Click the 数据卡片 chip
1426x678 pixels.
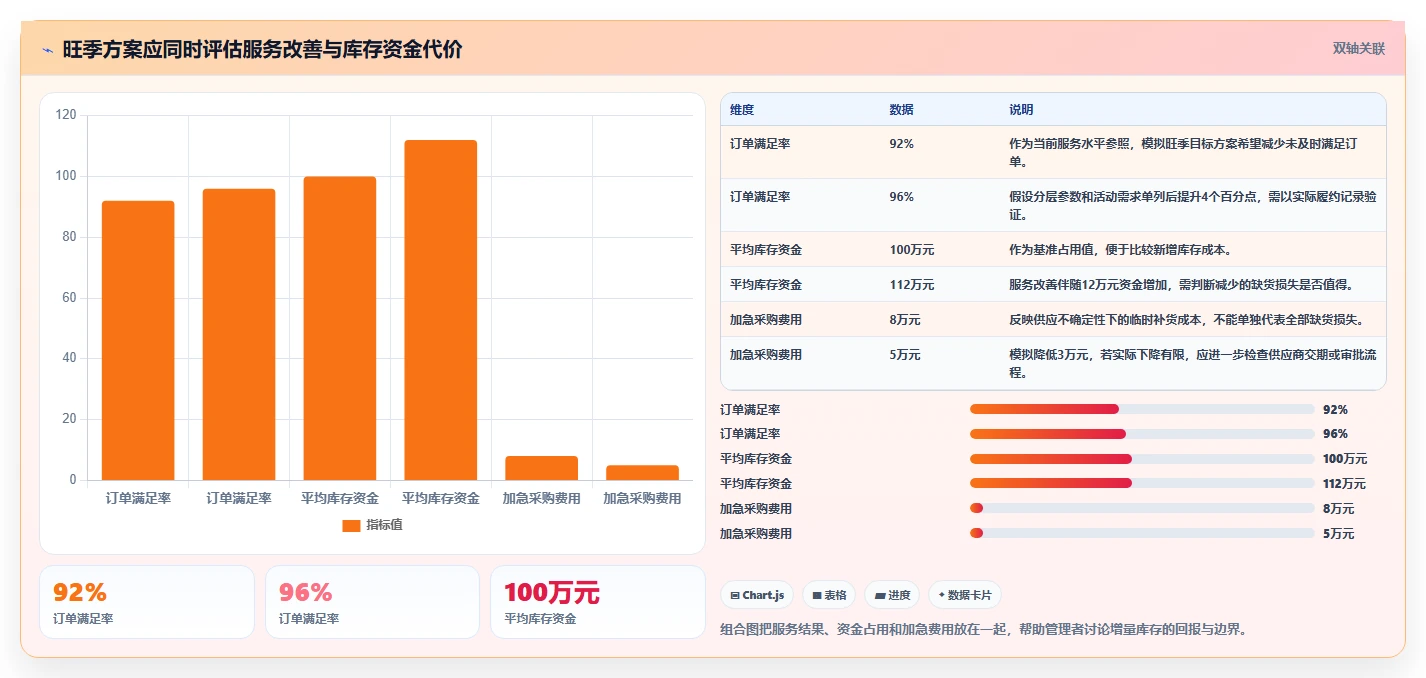(964, 595)
